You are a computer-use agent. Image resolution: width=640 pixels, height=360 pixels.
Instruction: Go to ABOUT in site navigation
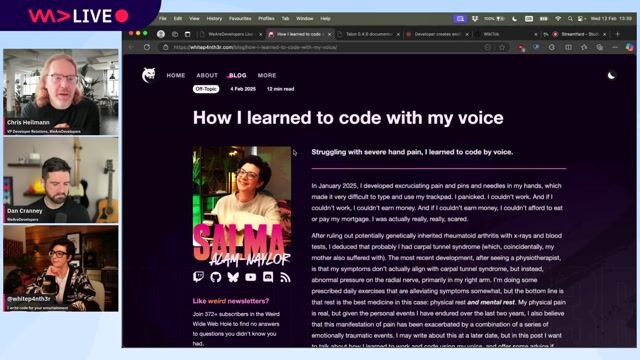207,76
